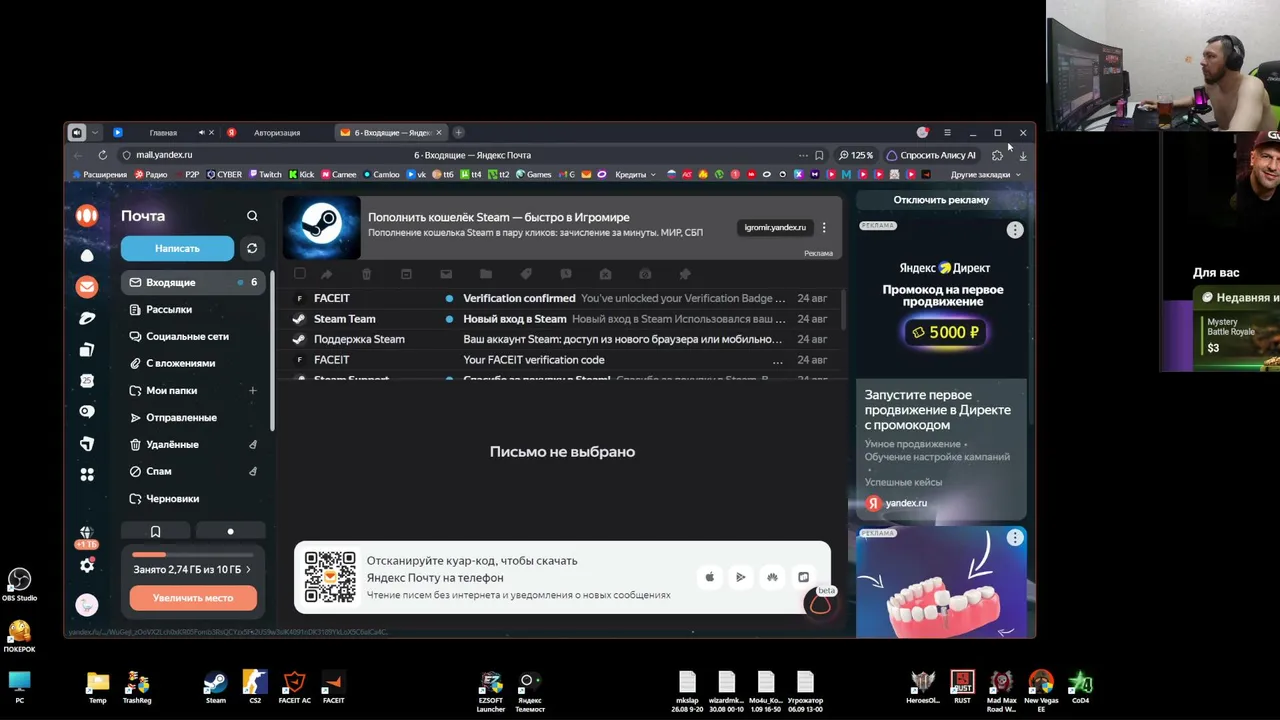Open Steam ad options menu dots
1280x720 pixels.
click(824, 228)
